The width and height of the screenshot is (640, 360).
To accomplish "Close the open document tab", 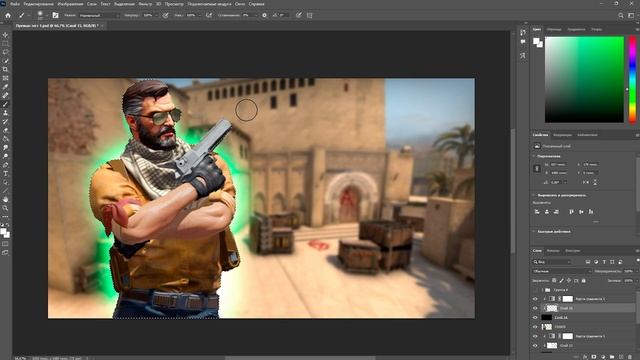I will [x=102, y=25].
